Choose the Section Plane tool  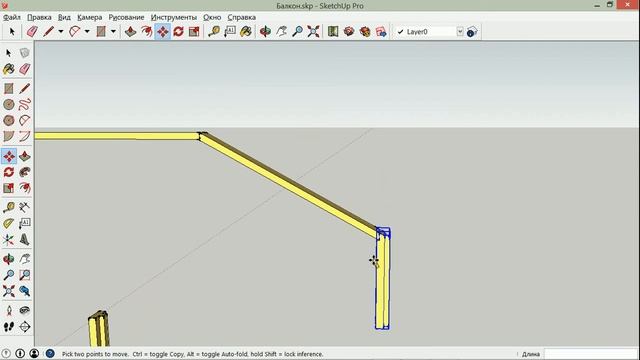pos(24,327)
